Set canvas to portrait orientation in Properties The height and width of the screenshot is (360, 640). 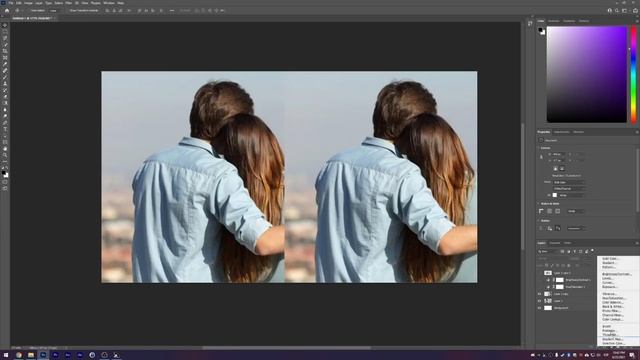555,168
